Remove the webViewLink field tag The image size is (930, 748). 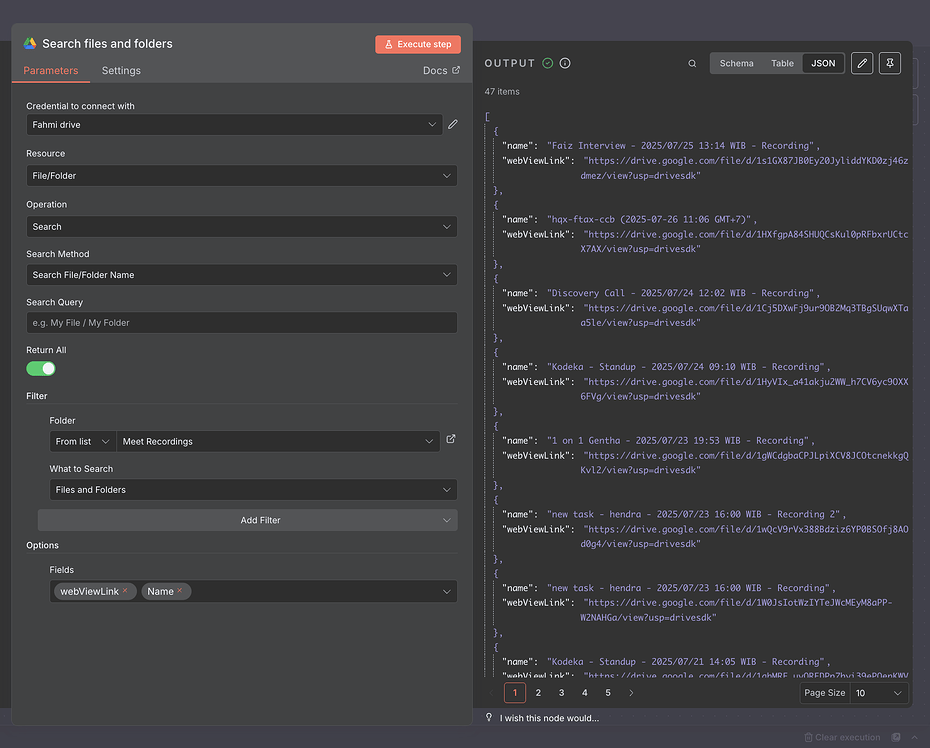point(126,591)
